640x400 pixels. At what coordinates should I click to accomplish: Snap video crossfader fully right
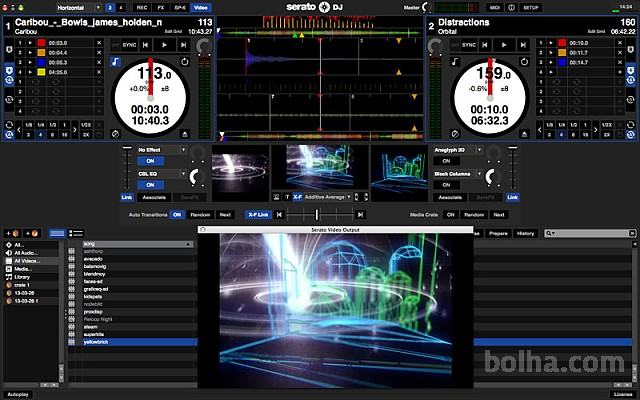tap(360, 215)
